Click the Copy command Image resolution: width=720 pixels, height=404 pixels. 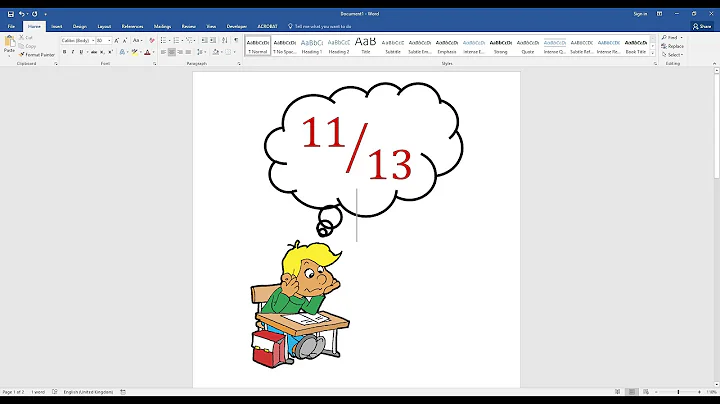point(27,46)
